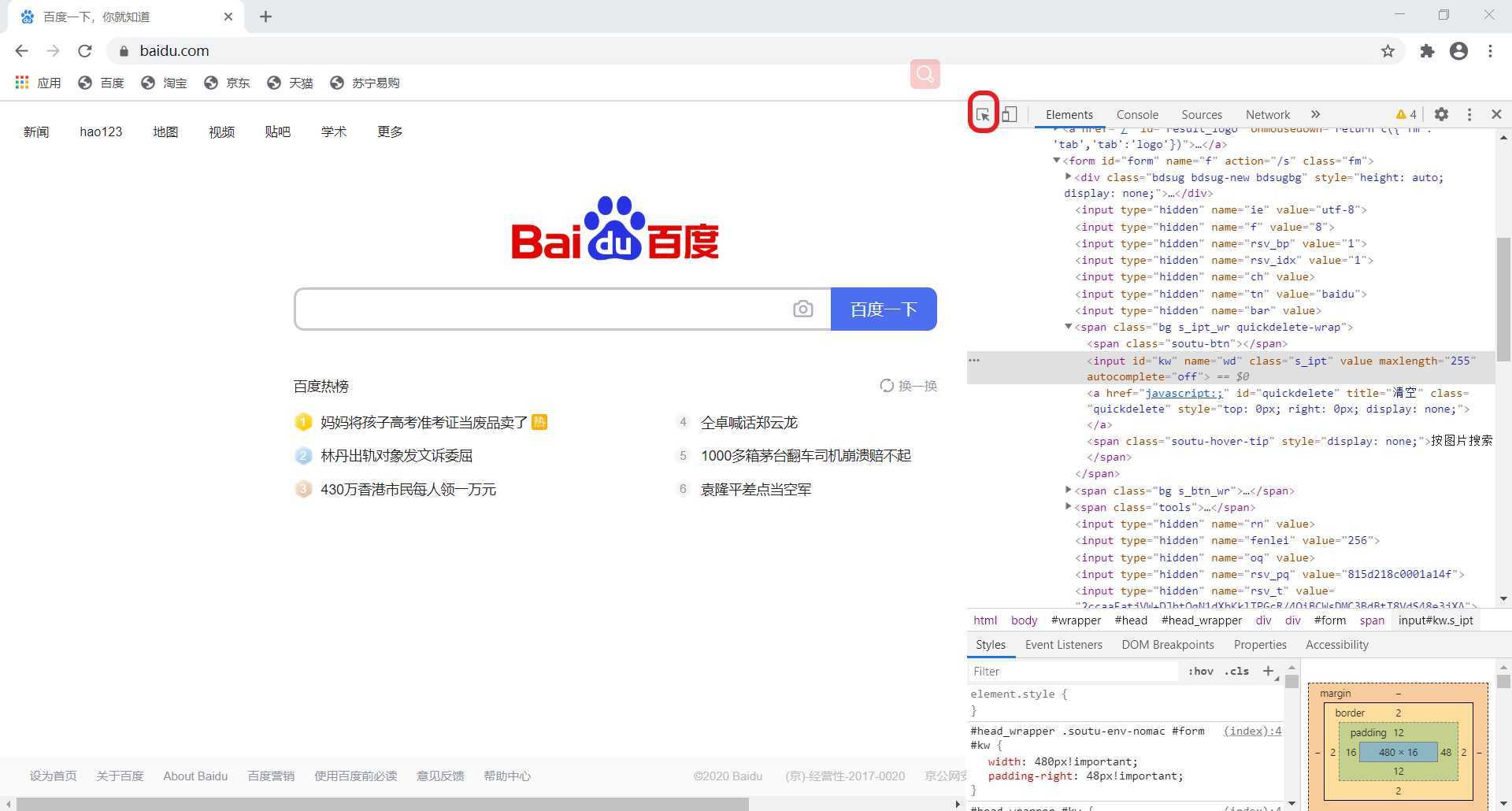
Task: Open the Event Listeners pane
Action: point(1064,645)
